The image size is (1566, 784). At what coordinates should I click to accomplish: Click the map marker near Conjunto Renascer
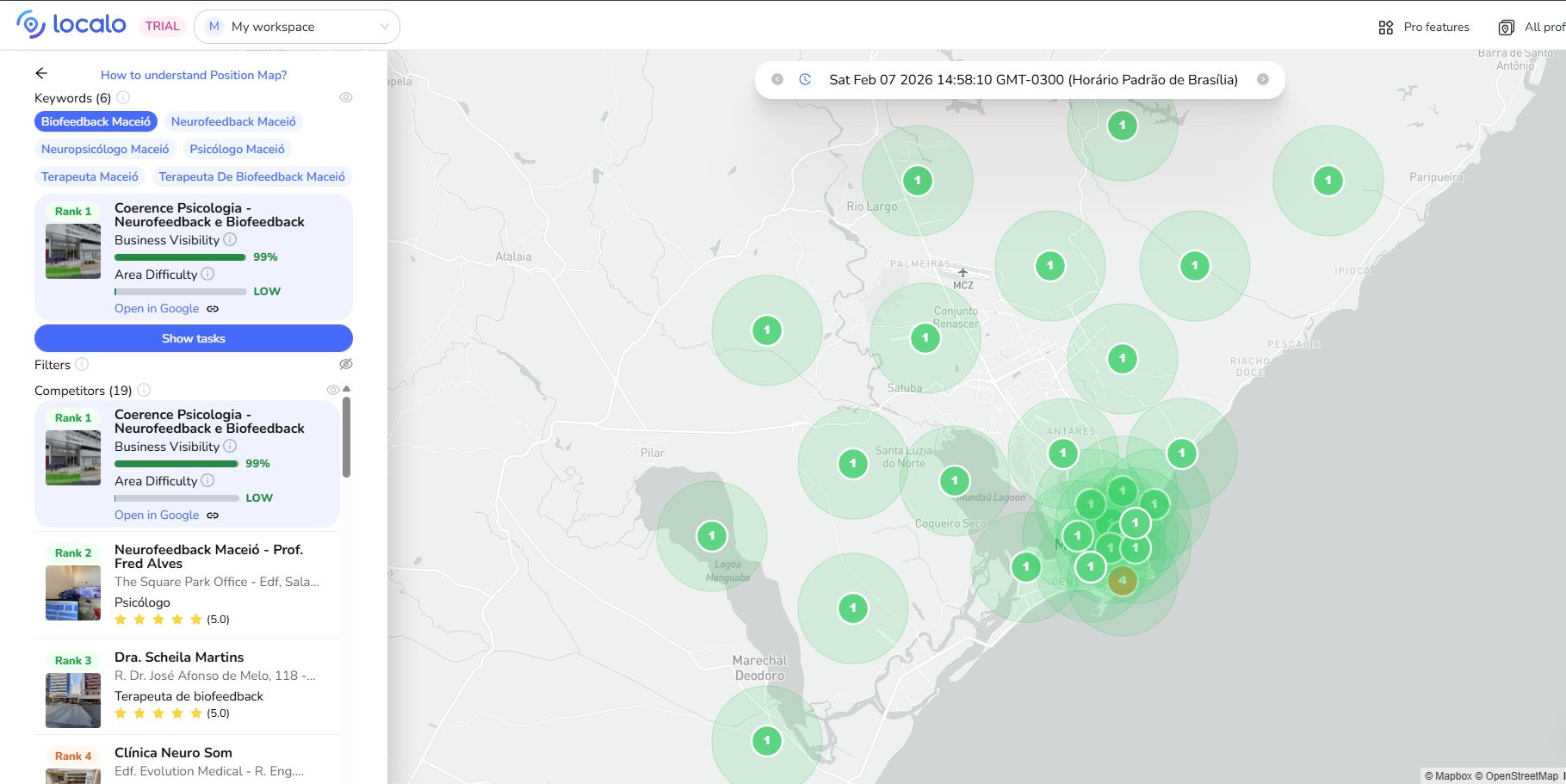pos(925,338)
